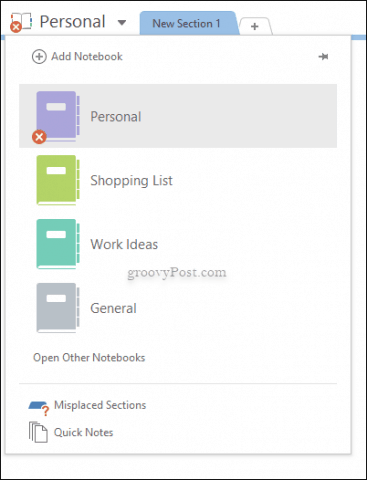Click the Add Notebook plus circle icon
Screen dimensions: 367x480
pyautogui.click(x=39, y=57)
